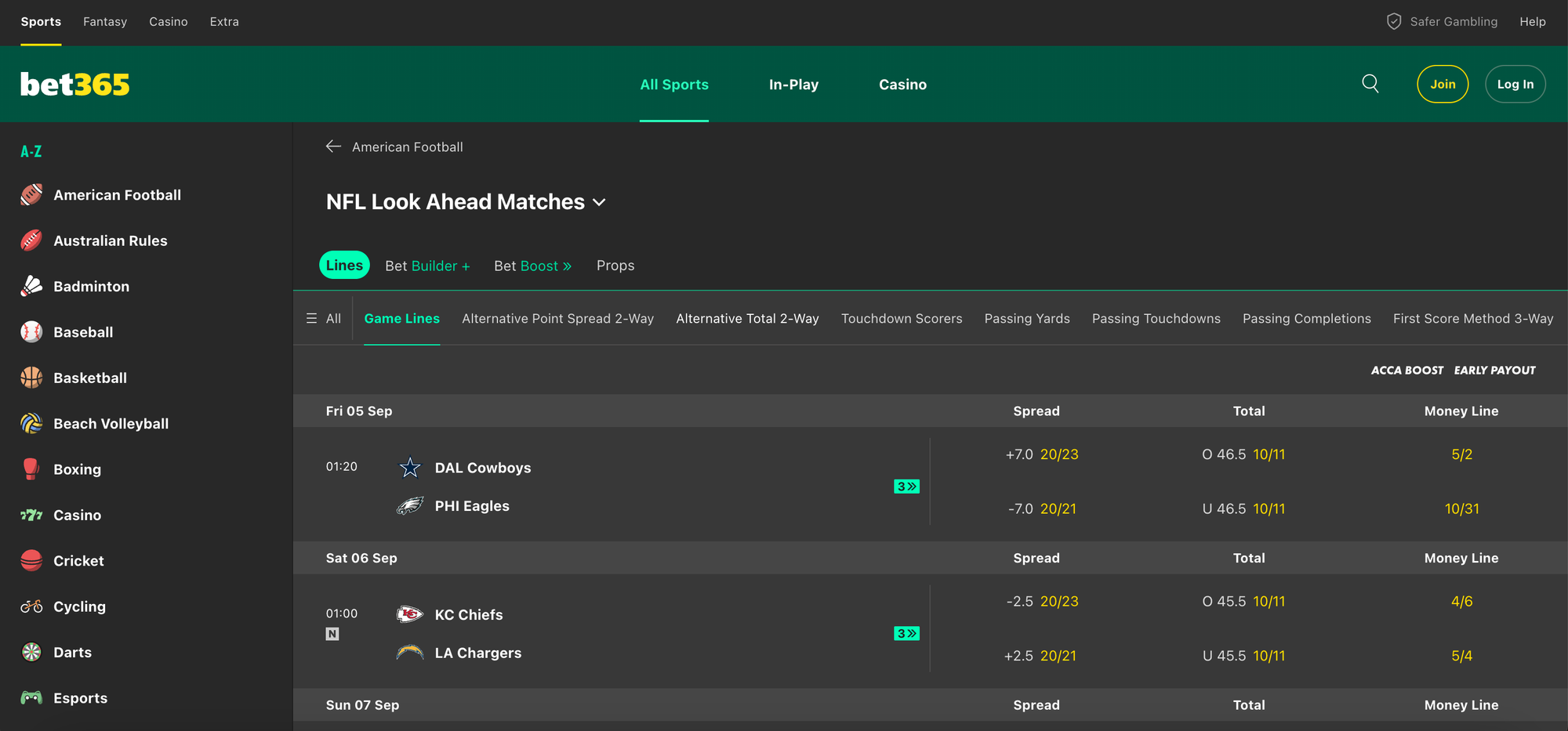Viewport: 1568px width, 731px height.
Task: Click the Badminton shuttlecock icon
Action: [x=31, y=286]
